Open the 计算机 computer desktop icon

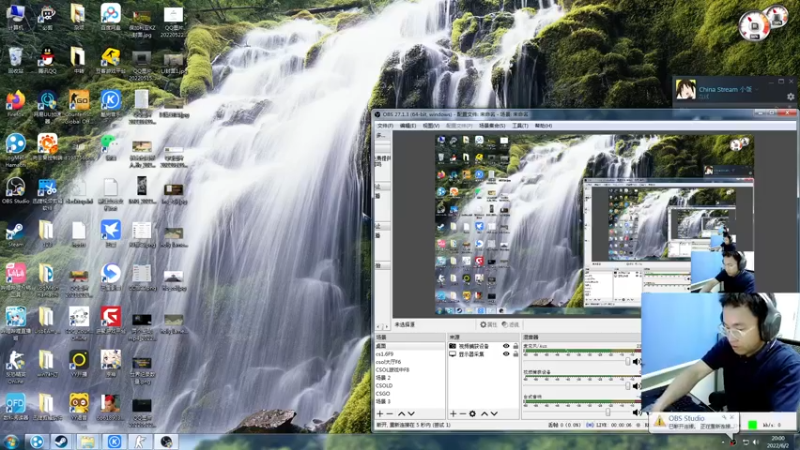[15, 16]
